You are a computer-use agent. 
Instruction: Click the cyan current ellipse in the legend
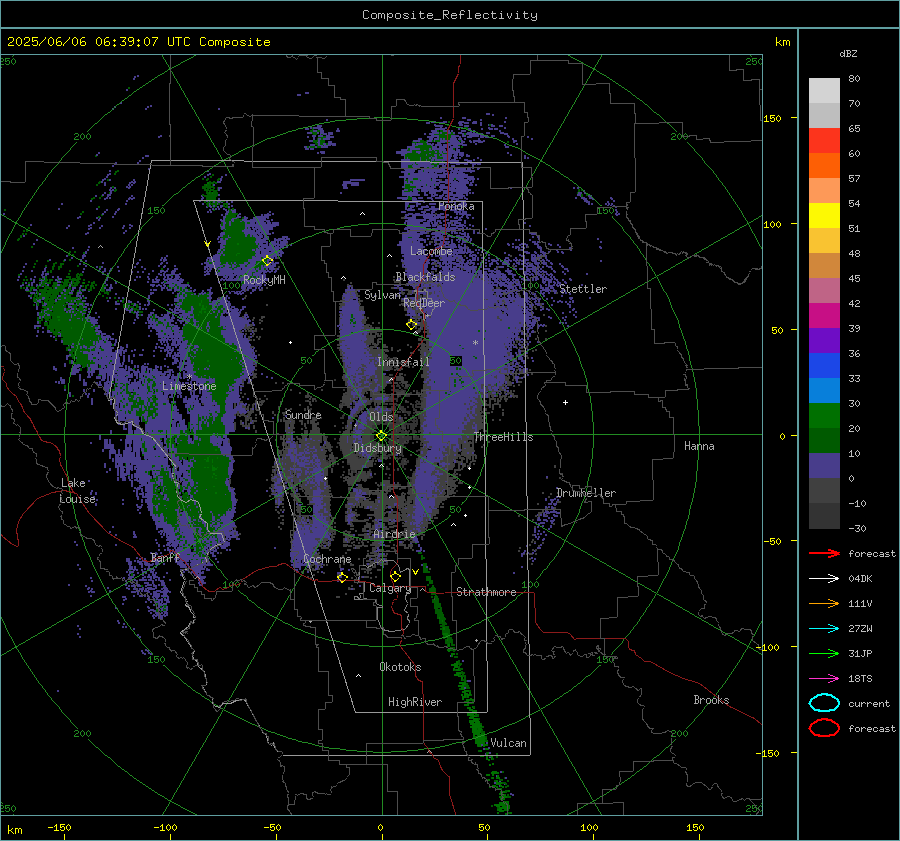click(x=824, y=703)
